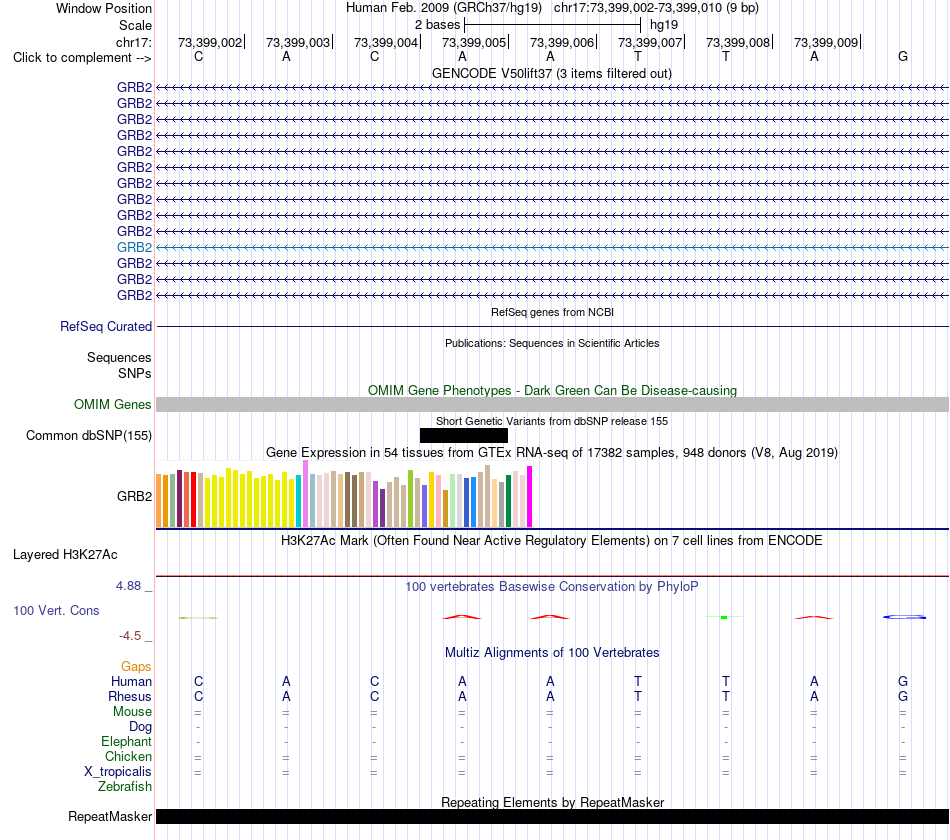
Task: Click position label 73,399,009
Action: pyautogui.click(x=826, y=42)
